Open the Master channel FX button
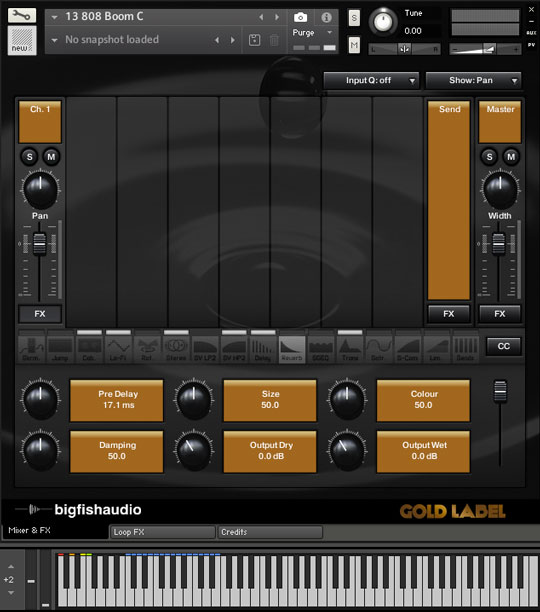Image resolution: width=540 pixels, height=612 pixels. (x=500, y=314)
